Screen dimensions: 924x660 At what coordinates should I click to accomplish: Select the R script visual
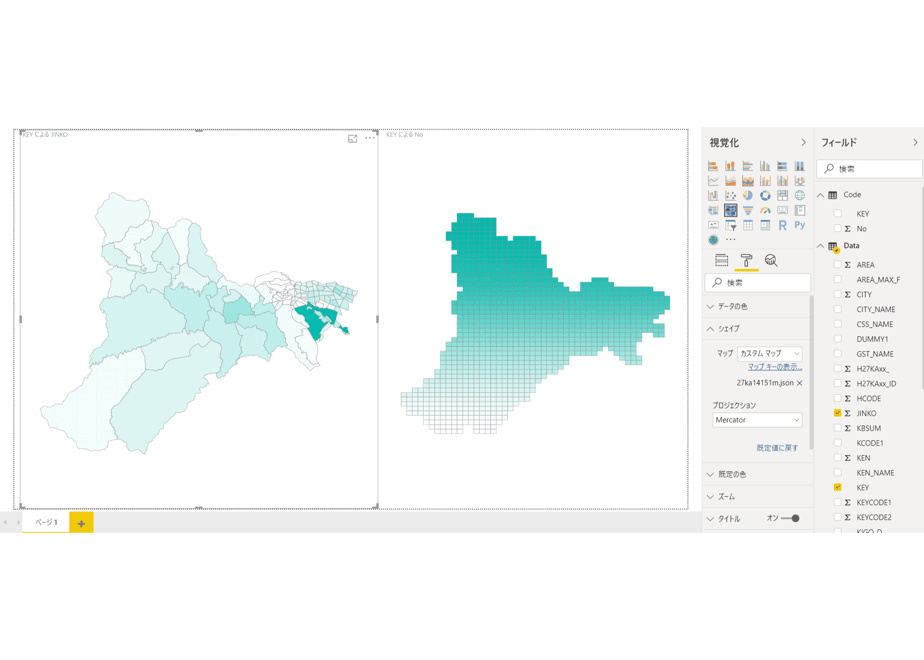783,225
